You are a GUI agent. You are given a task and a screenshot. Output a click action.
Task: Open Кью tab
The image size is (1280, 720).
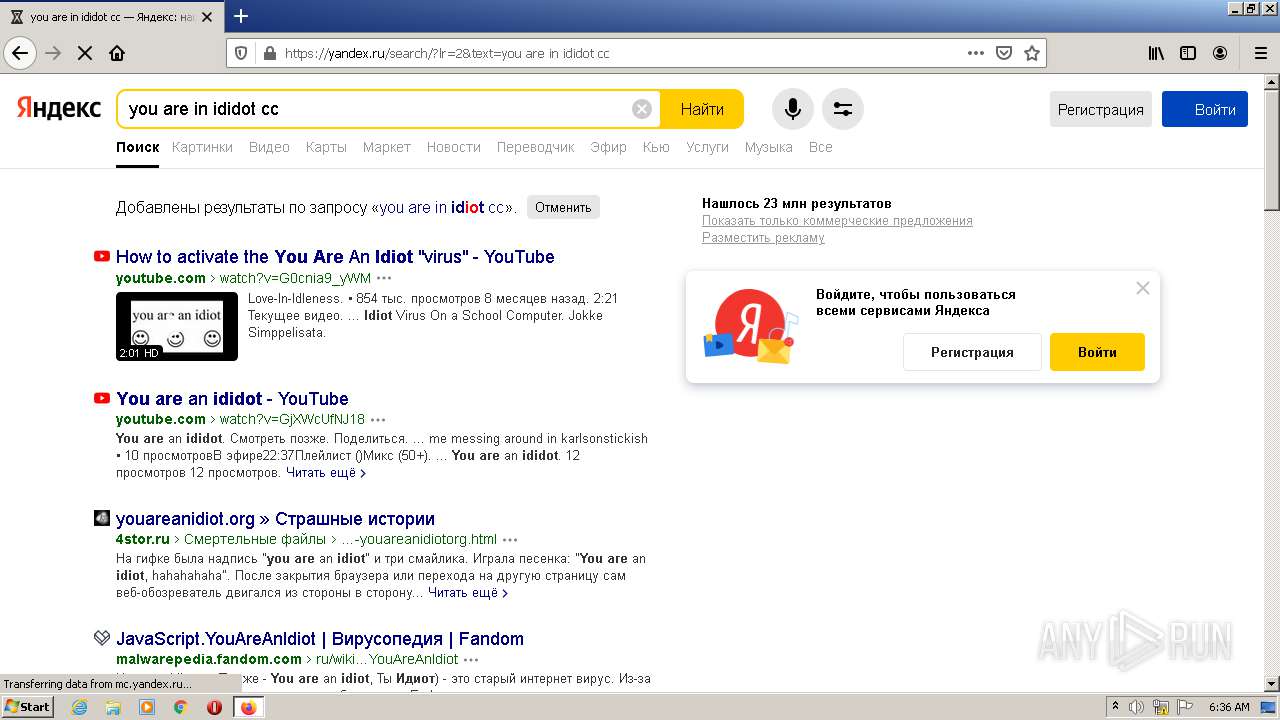pos(656,147)
